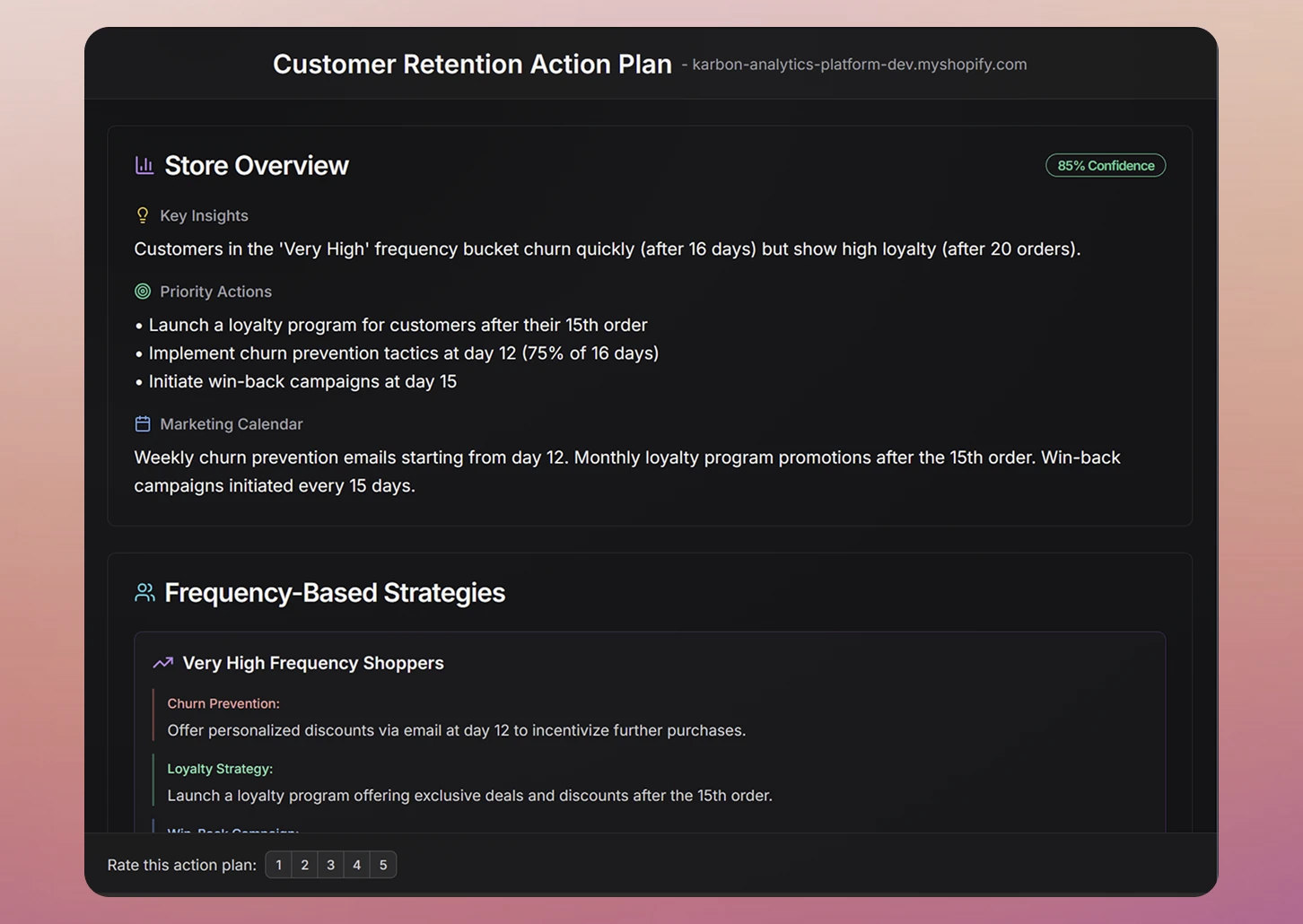Click the Loyalty Strategy label
The image size is (1303, 924).
[x=220, y=769]
